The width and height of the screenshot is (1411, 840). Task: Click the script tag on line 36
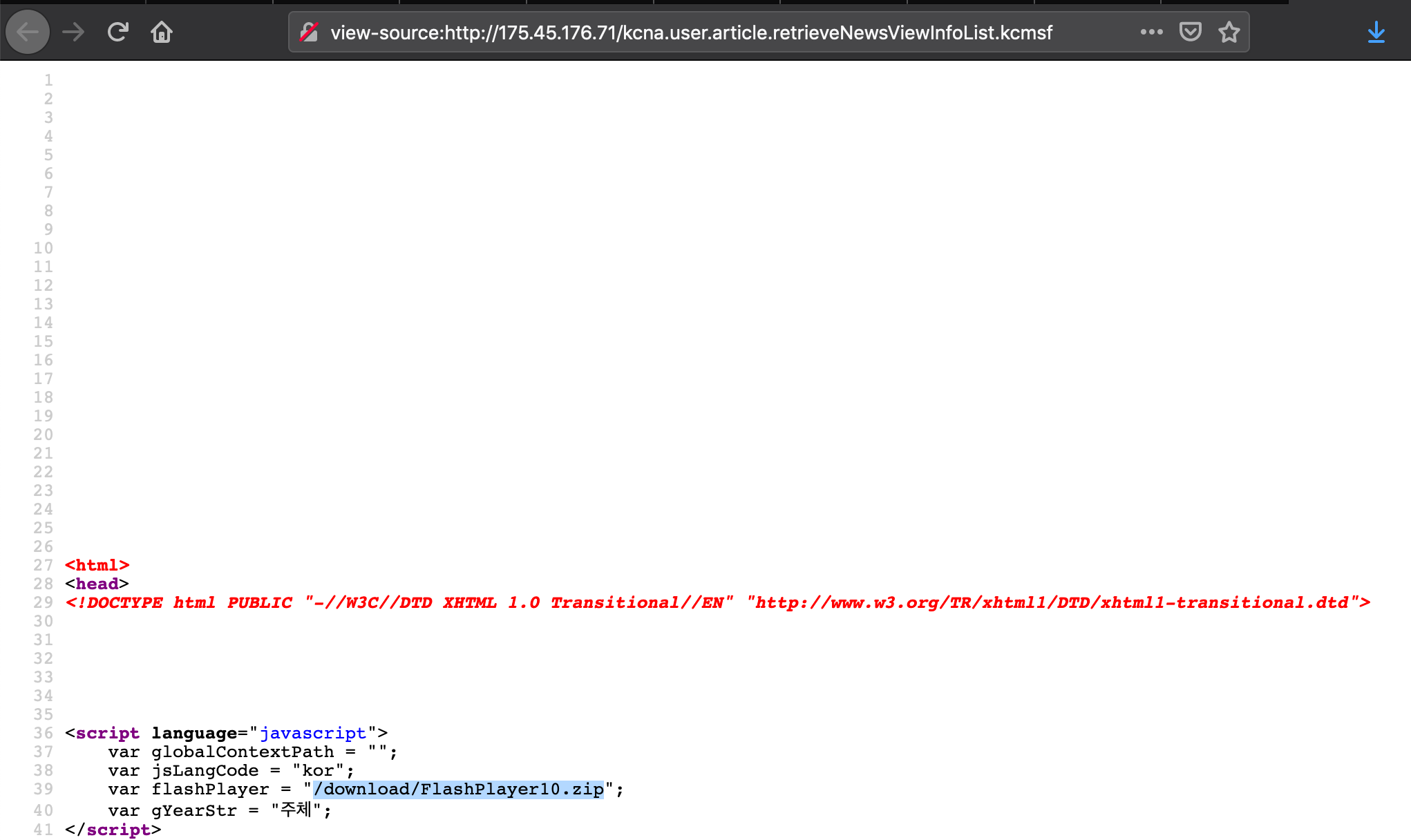(x=107, y=734)
